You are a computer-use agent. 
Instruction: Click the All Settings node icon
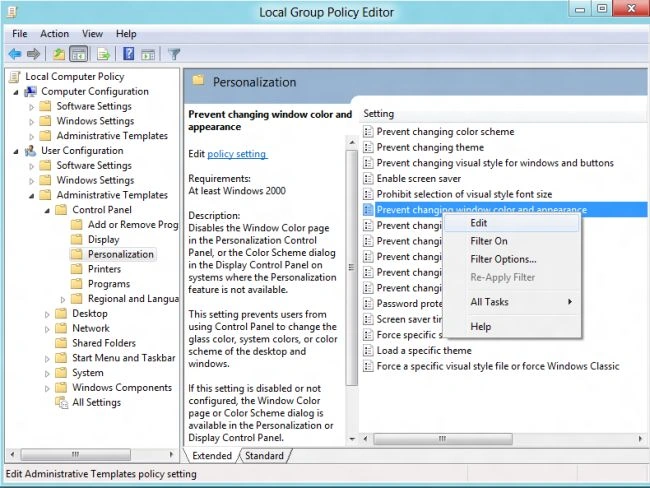click(x=61, y=402)
